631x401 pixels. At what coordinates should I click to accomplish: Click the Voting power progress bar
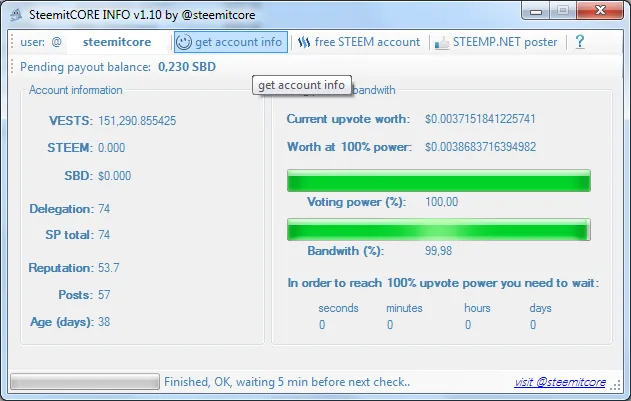(x=439, y=180)
